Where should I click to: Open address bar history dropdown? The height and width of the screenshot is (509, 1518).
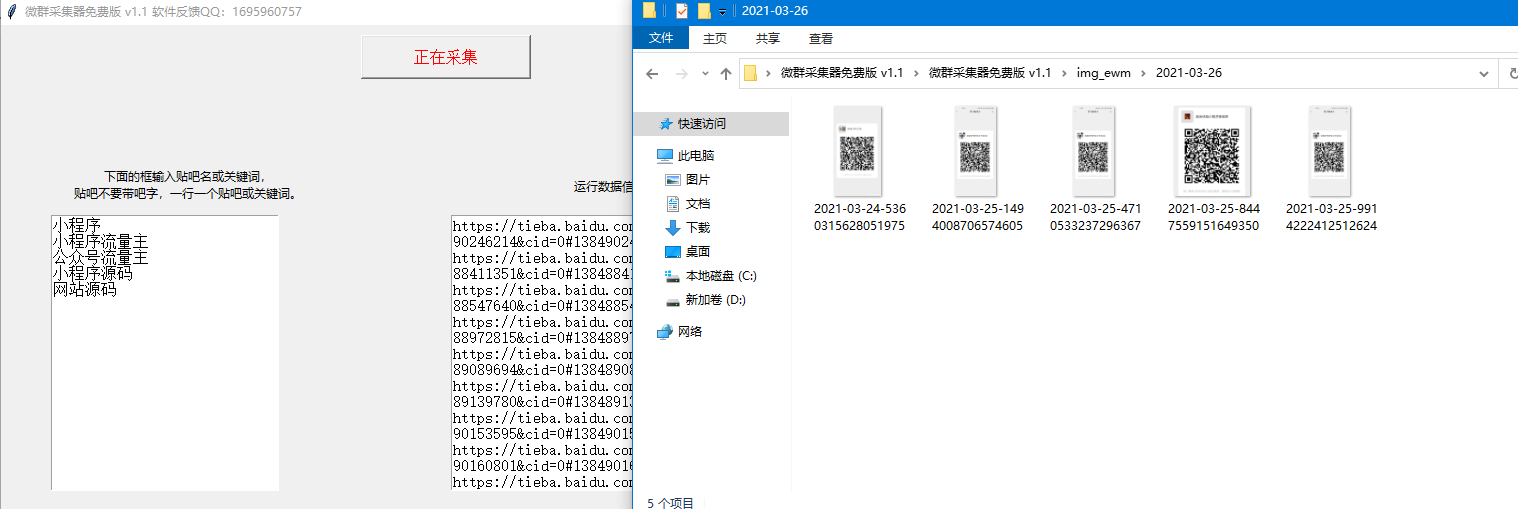[1484, 73]
